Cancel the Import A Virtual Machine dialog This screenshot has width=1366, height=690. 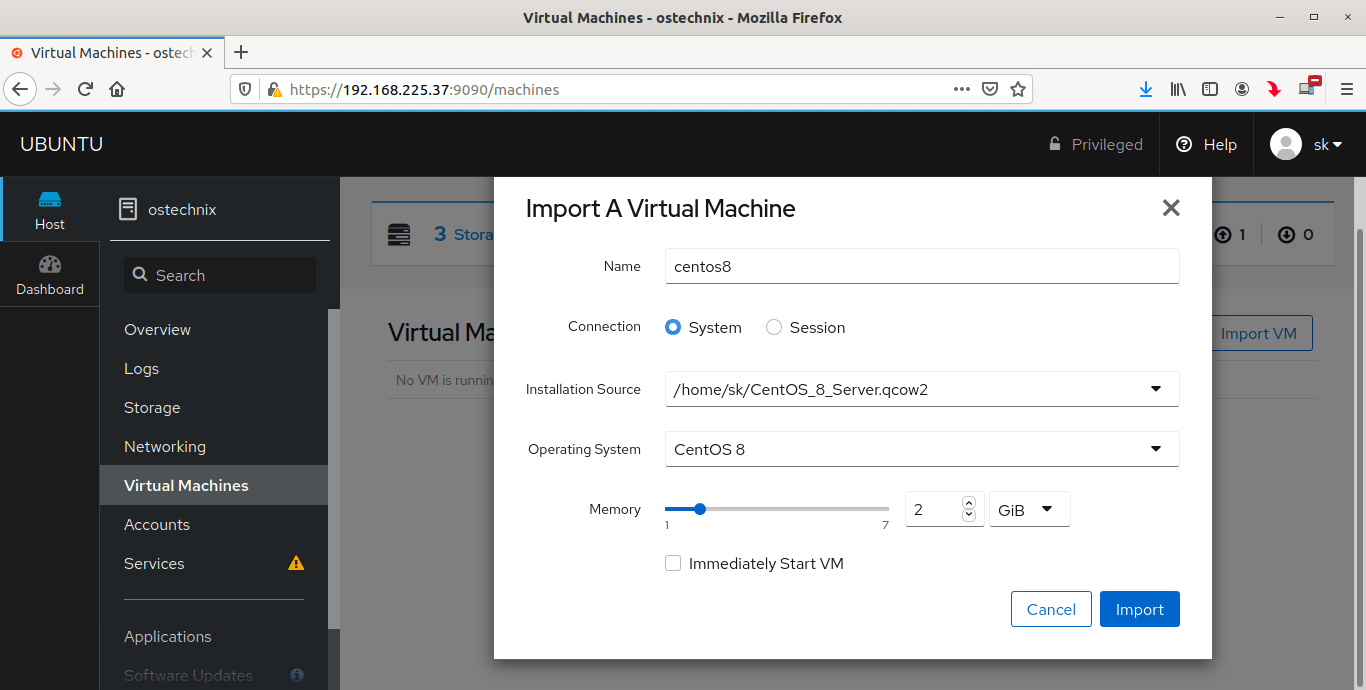[x=1051, y=608]
